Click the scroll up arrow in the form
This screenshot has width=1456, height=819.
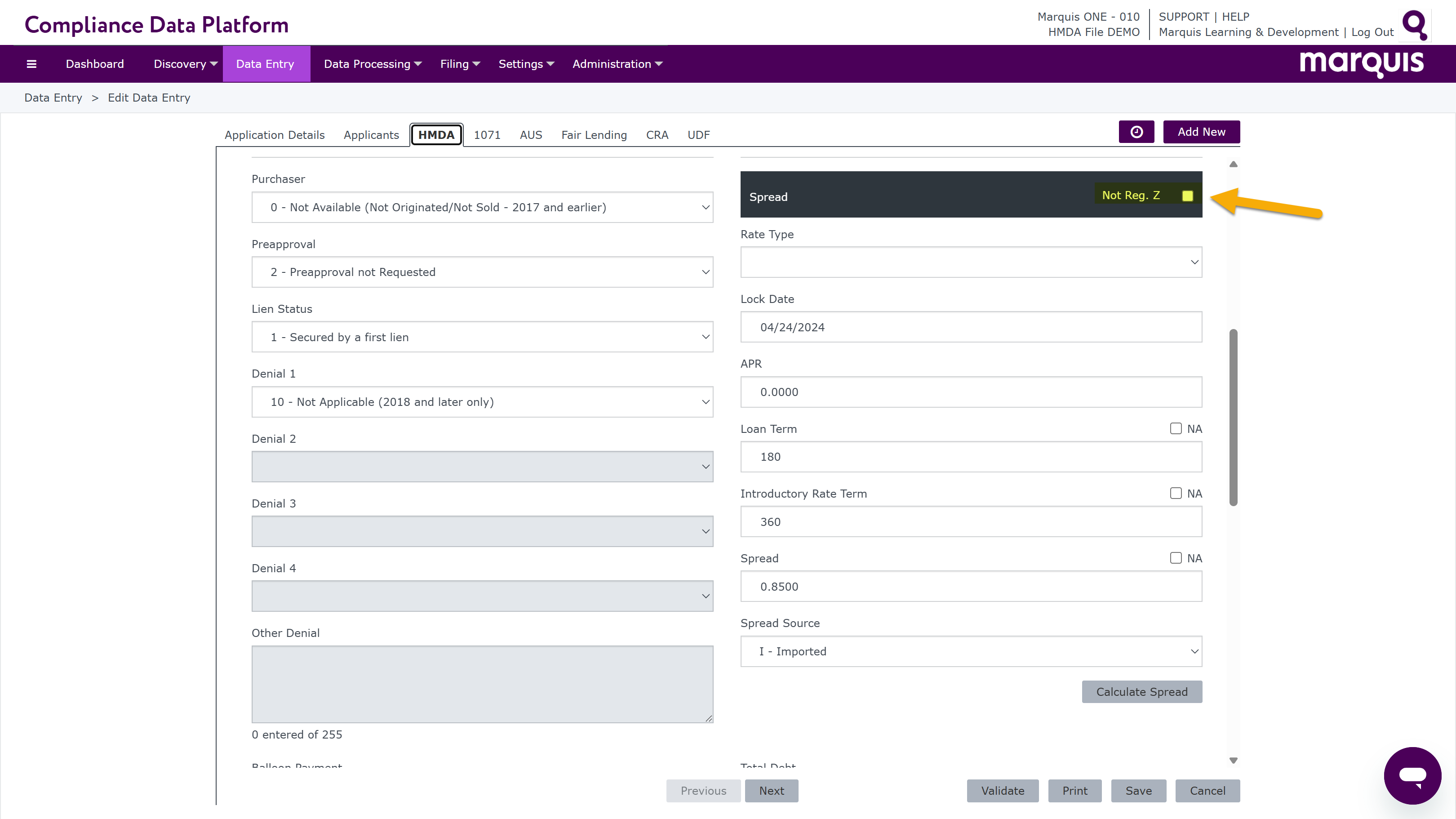(x=1233, y=165)
